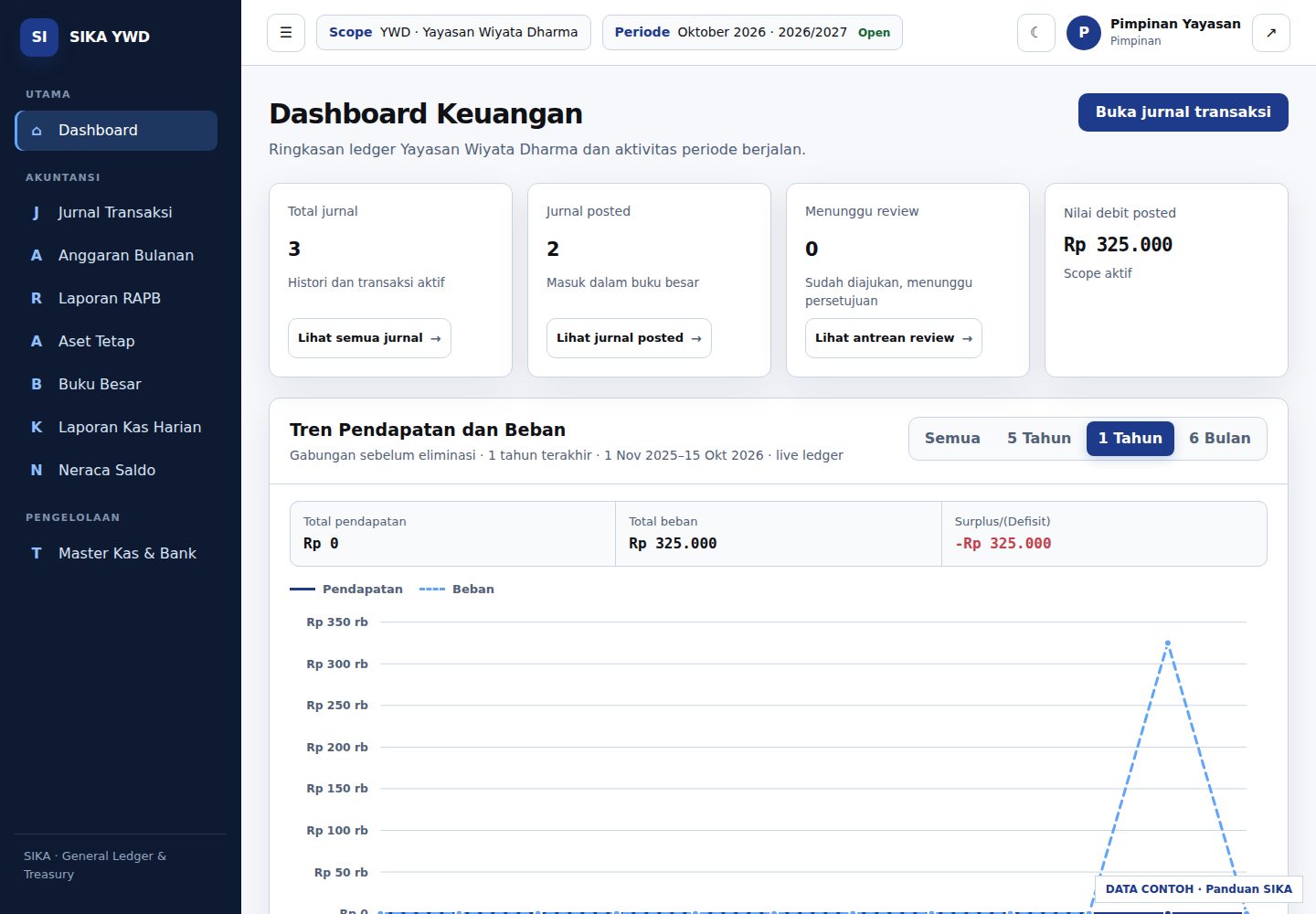Screen dimensions: 1316x914
Task: Open the Periode Oktober 2026 selector
Action: pos(752,33)
